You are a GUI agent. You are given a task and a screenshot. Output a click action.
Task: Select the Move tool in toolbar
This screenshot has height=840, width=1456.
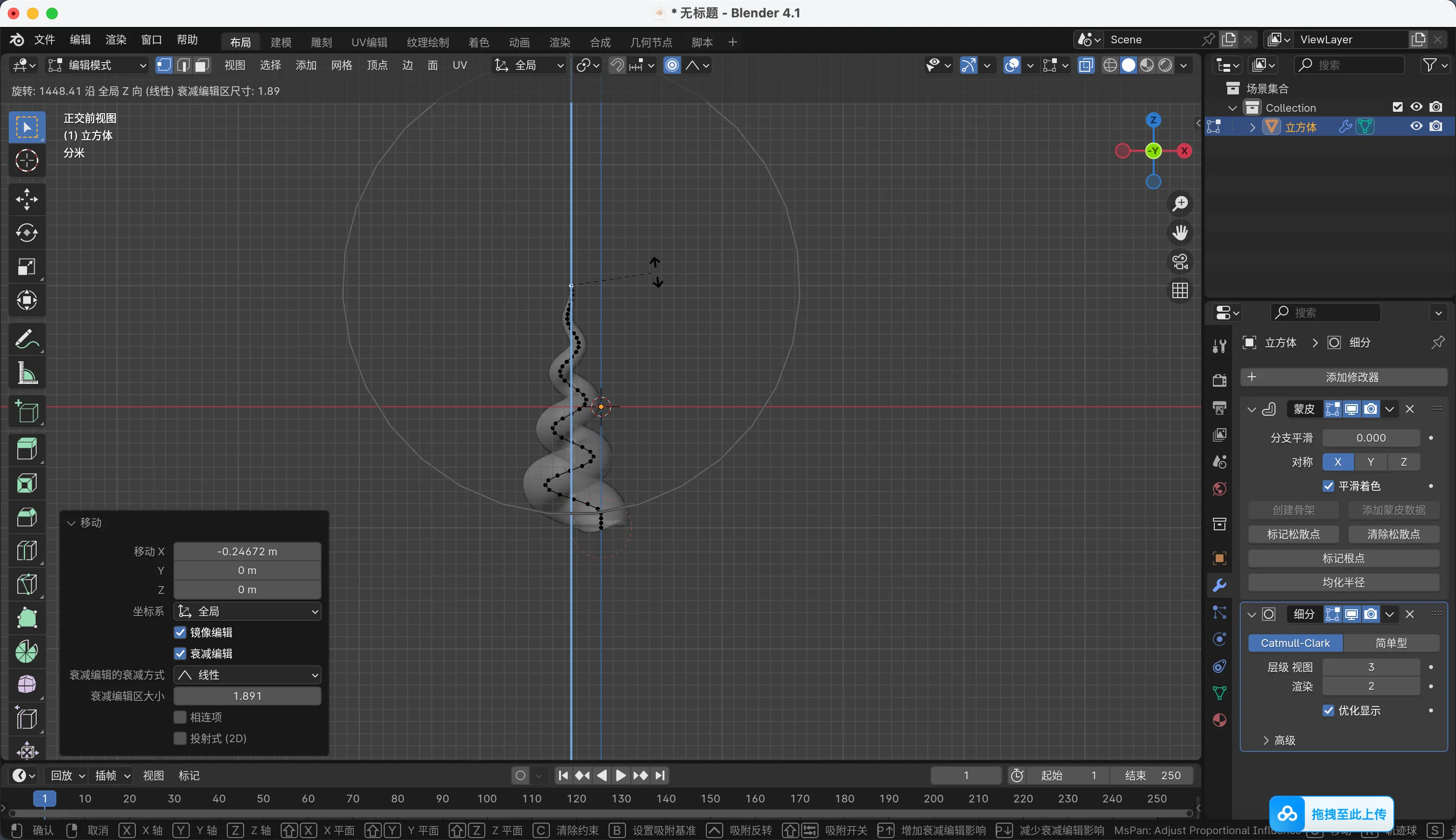pyautogui.click(x=26, y=199)
